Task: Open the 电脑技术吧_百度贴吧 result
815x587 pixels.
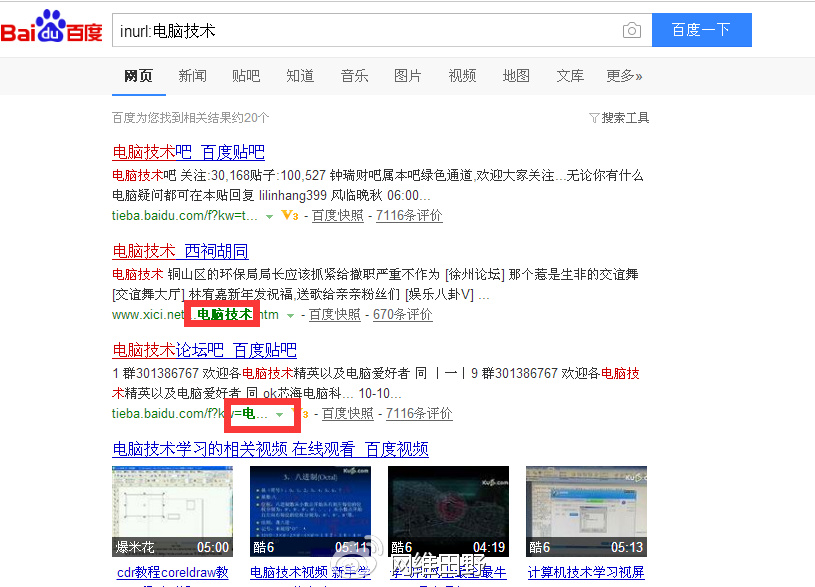Action: click(x=189, y=152)
